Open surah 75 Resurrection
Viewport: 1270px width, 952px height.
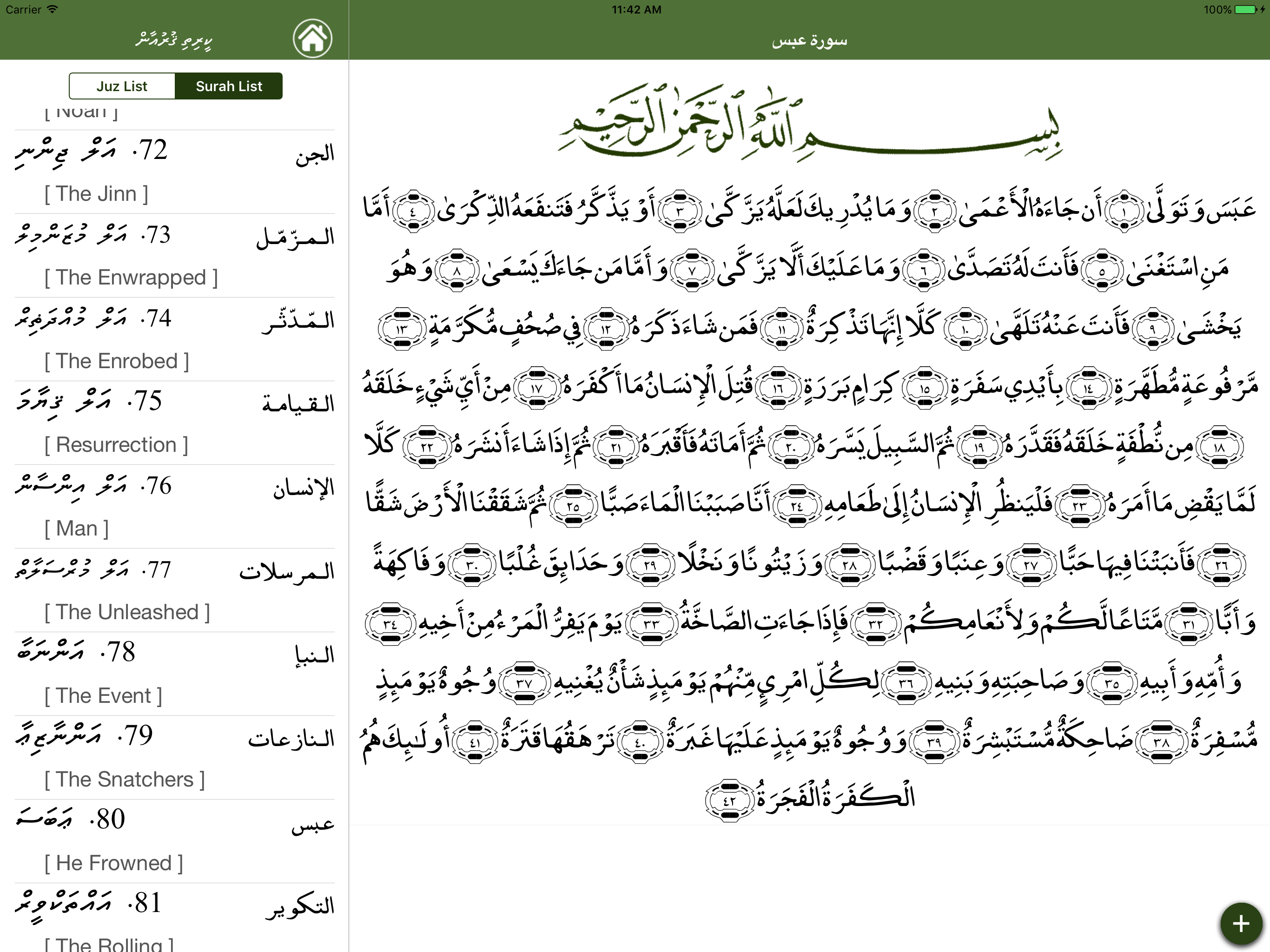[x=174, y=423]
